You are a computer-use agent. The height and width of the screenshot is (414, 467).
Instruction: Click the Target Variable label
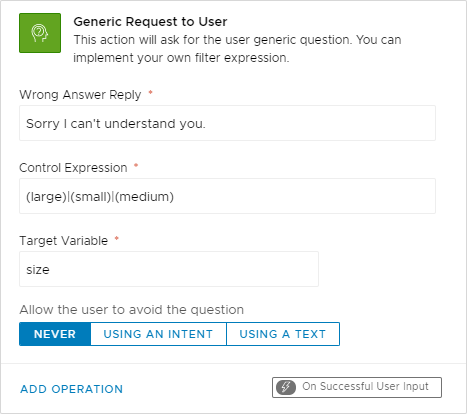[x=64, y=241]
